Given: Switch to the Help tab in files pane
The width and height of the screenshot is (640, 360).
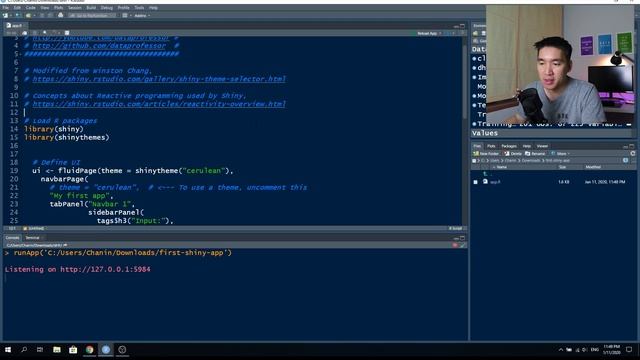Looking at the screenshot, I should (x=527, y=146).
